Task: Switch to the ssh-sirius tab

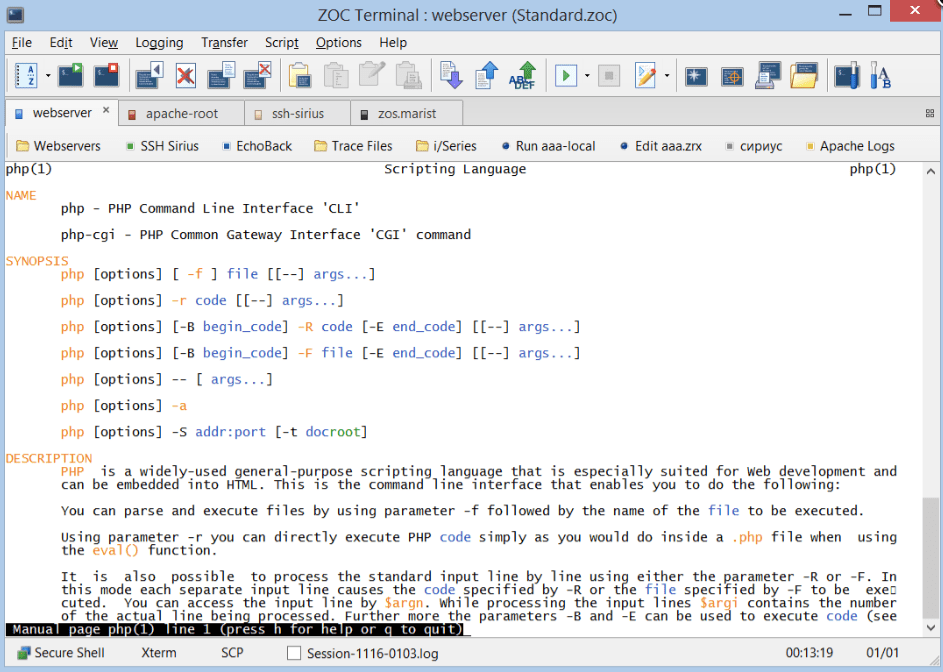Action: coord(298,114)
